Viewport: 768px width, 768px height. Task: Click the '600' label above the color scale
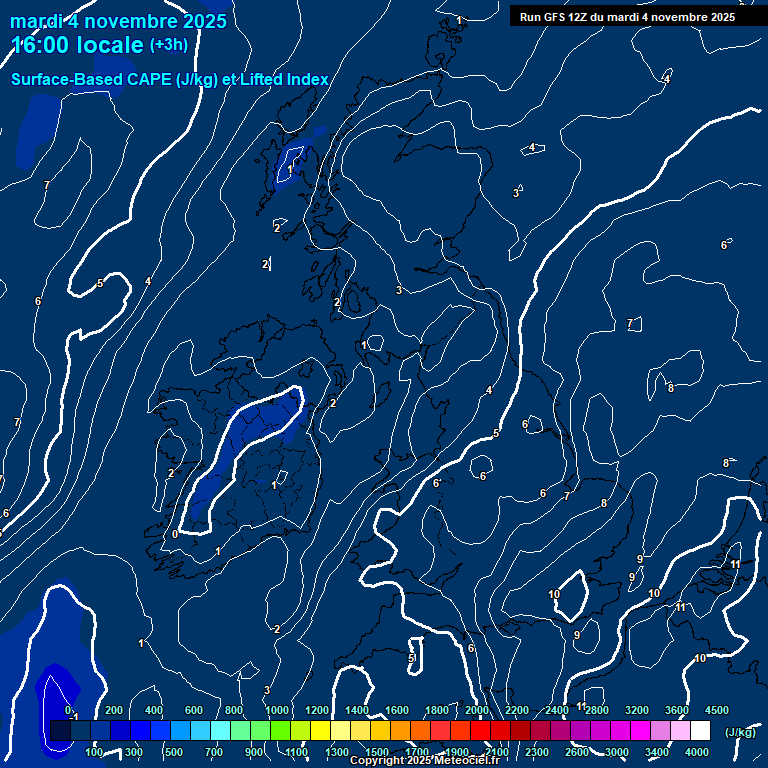193,710
